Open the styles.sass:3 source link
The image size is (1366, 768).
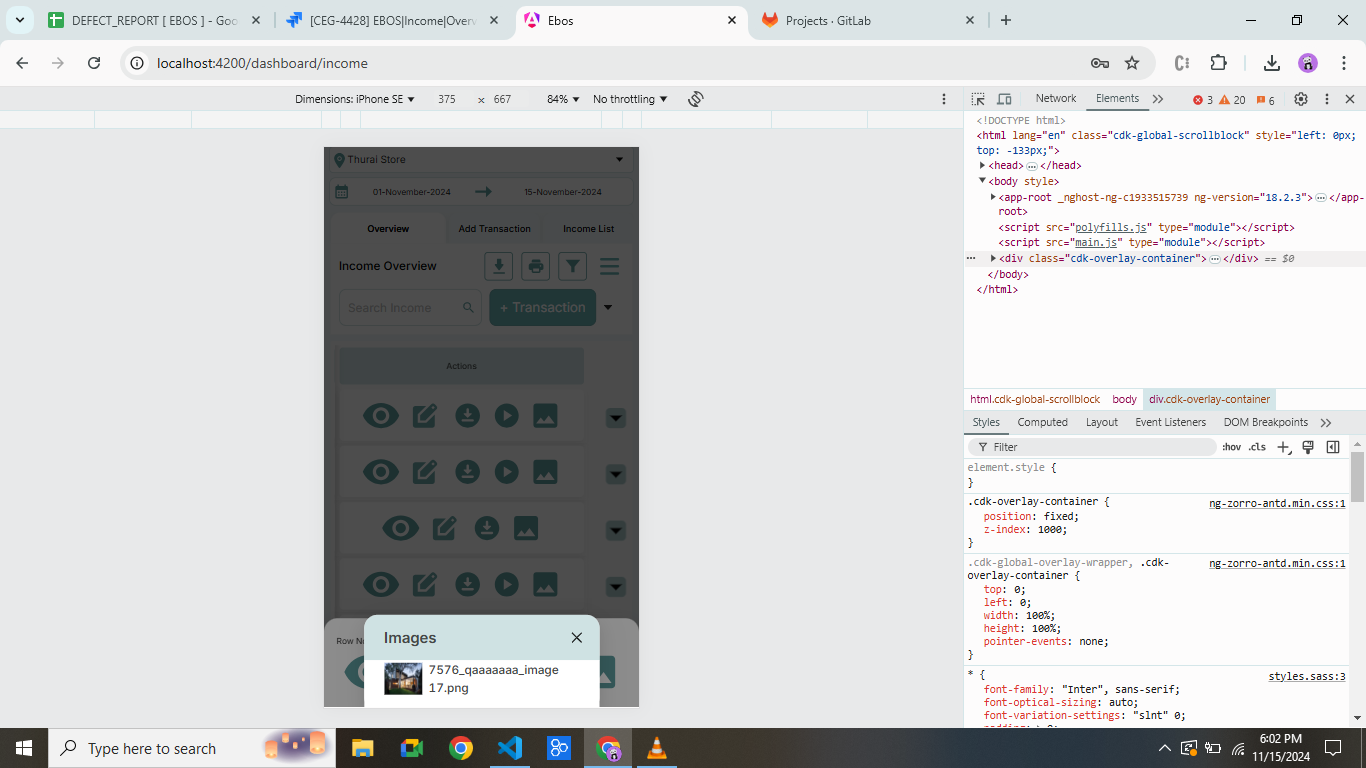pos(1307,677)
